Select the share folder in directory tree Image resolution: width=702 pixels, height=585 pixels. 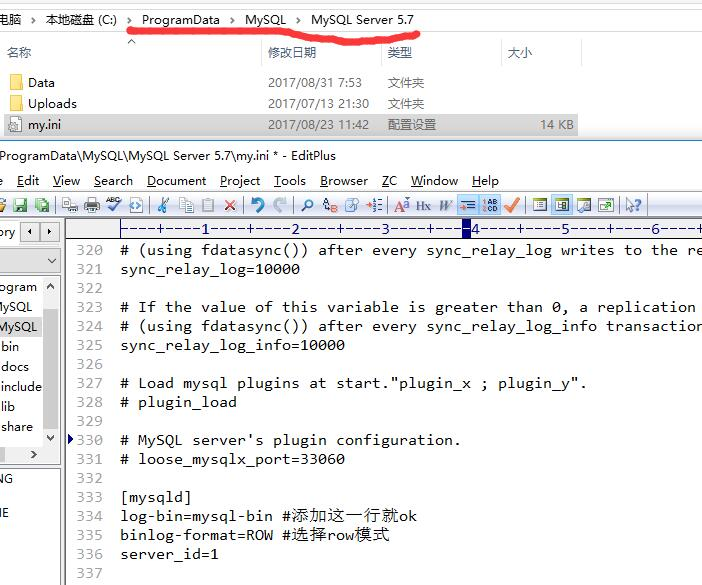[17, 427]
